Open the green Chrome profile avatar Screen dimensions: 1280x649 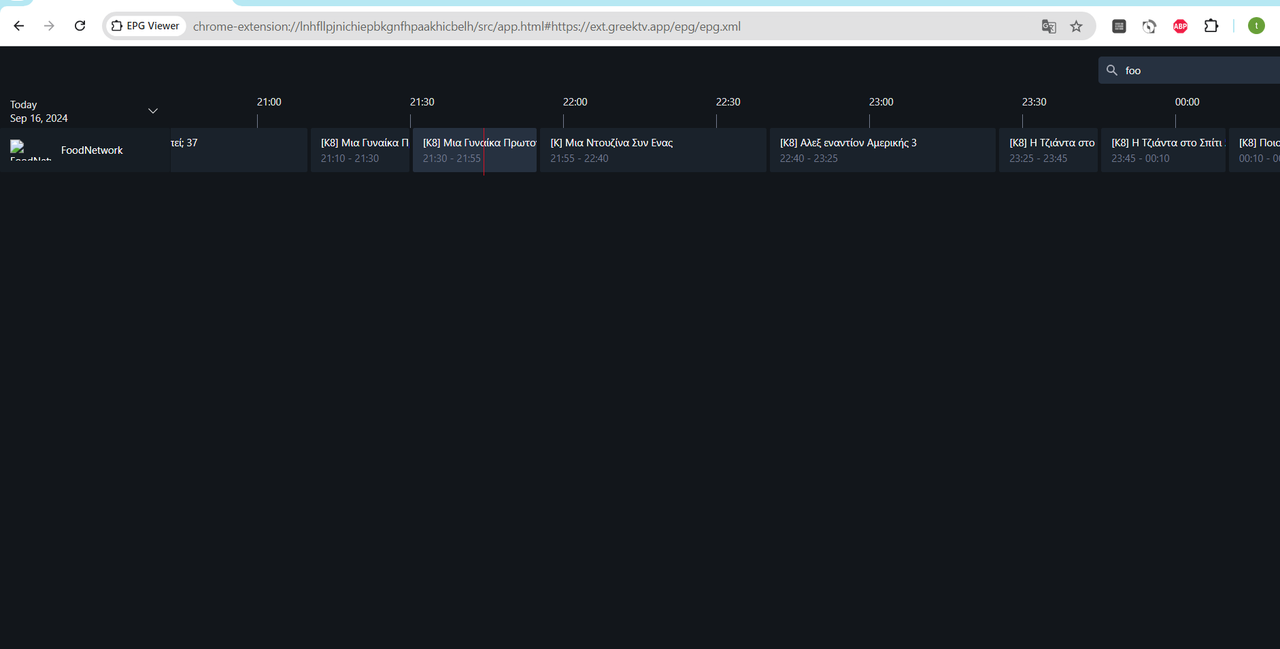tap(1256, 26)
